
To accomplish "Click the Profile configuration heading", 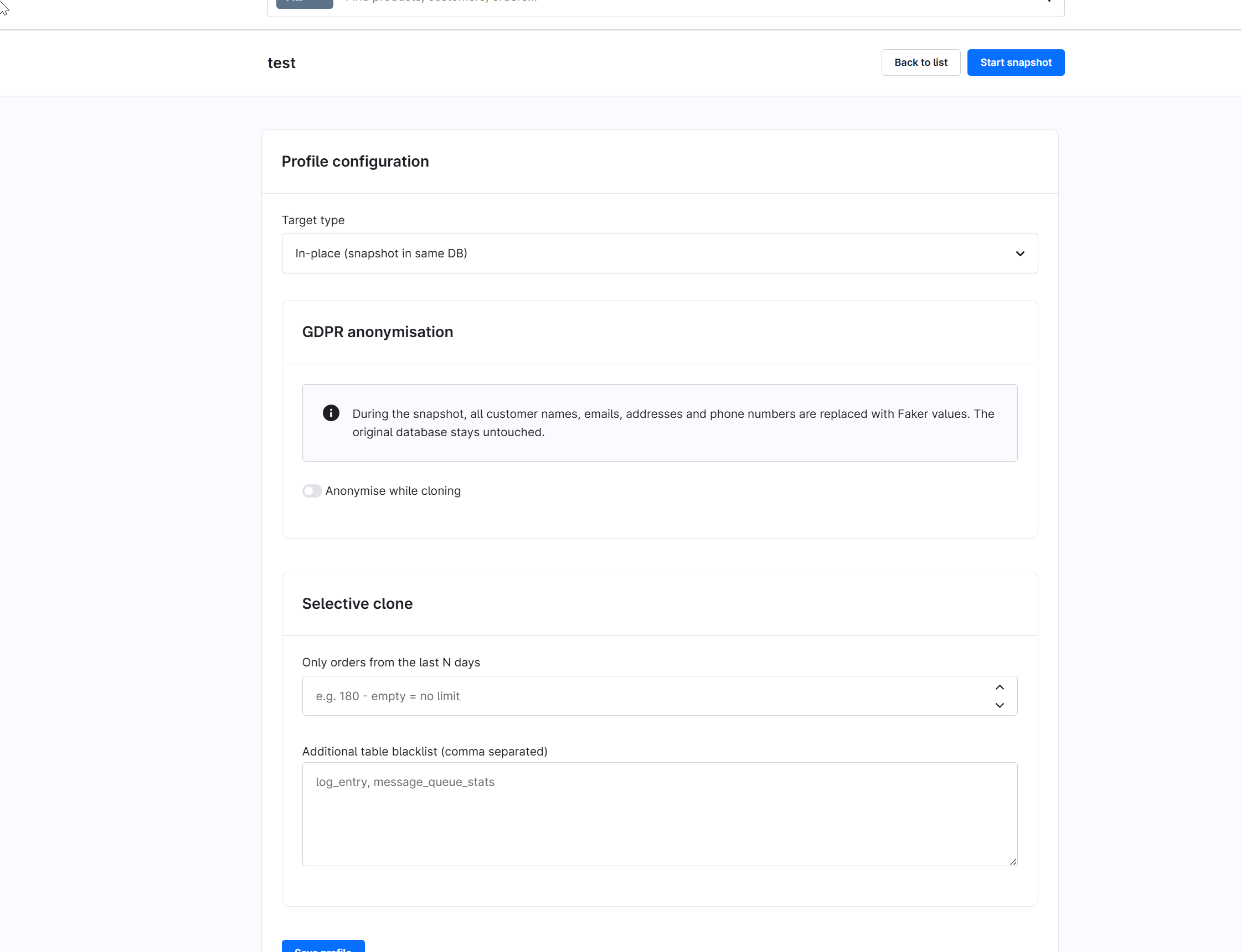I will [x=355, y=162].
